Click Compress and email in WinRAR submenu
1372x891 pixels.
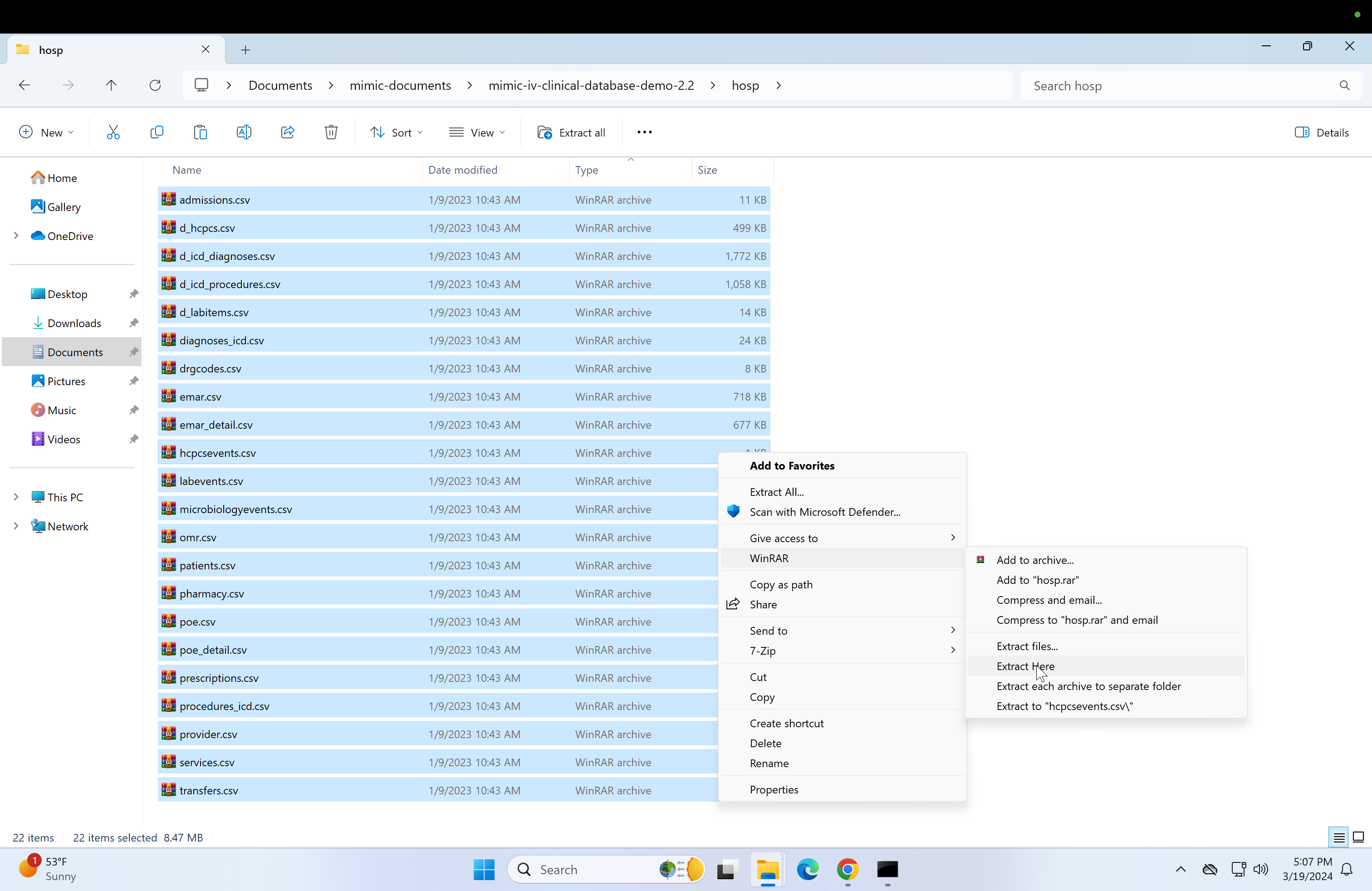pos(1049,599)
